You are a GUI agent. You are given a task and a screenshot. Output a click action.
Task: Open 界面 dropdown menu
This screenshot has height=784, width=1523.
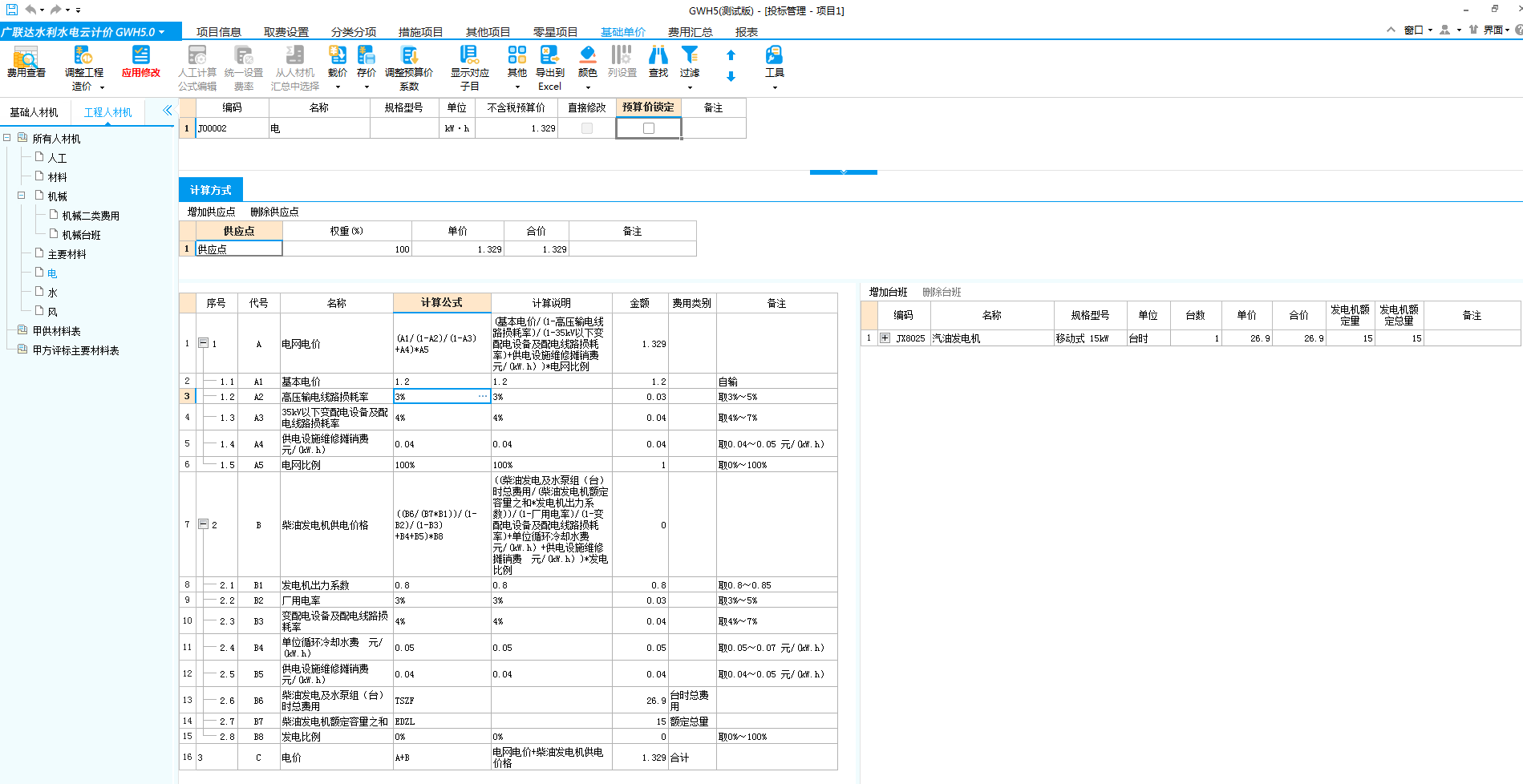click(1497, 30)
